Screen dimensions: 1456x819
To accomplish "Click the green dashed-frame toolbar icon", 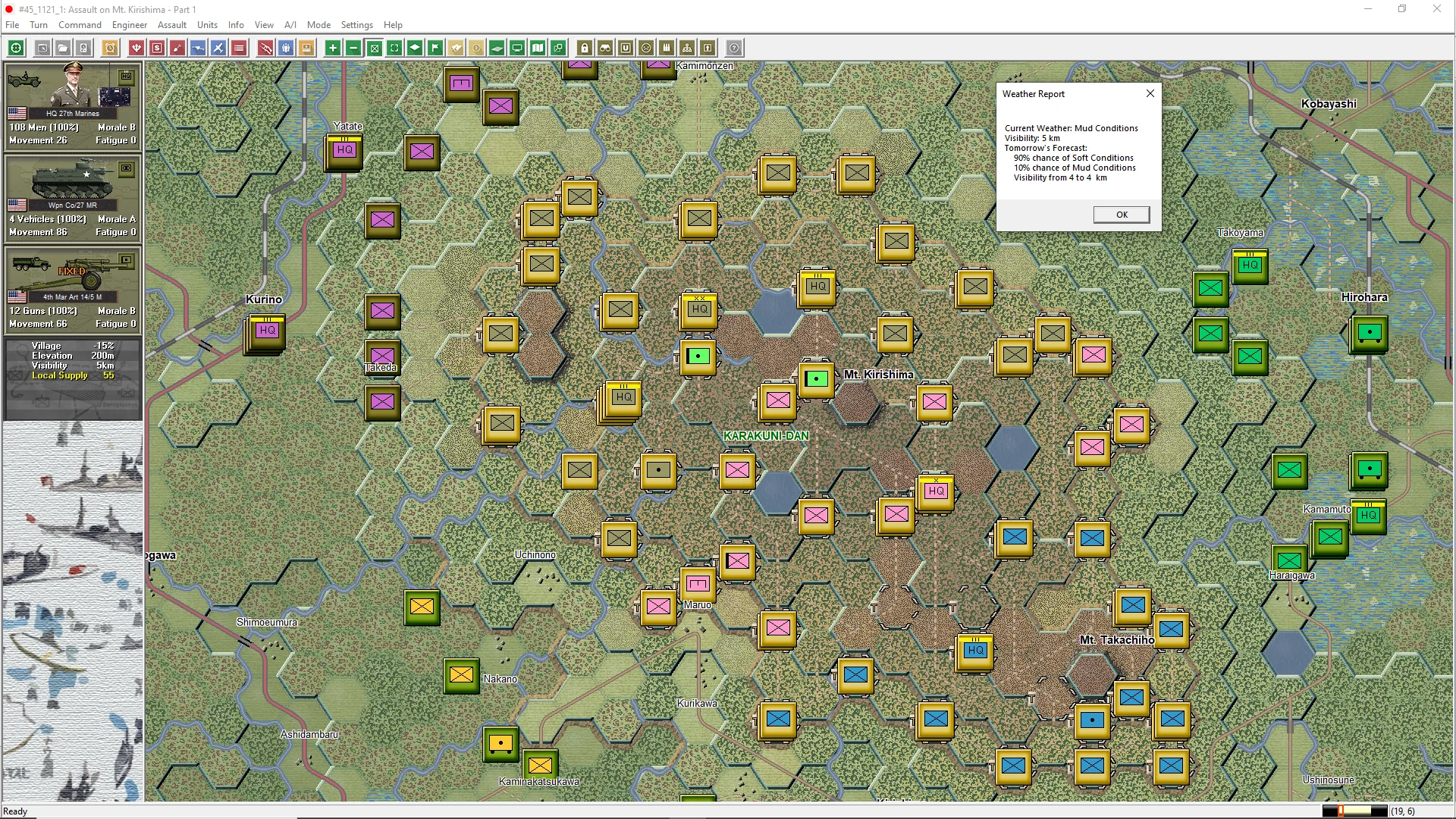I will pyautogui.click(x=394, y=49).
